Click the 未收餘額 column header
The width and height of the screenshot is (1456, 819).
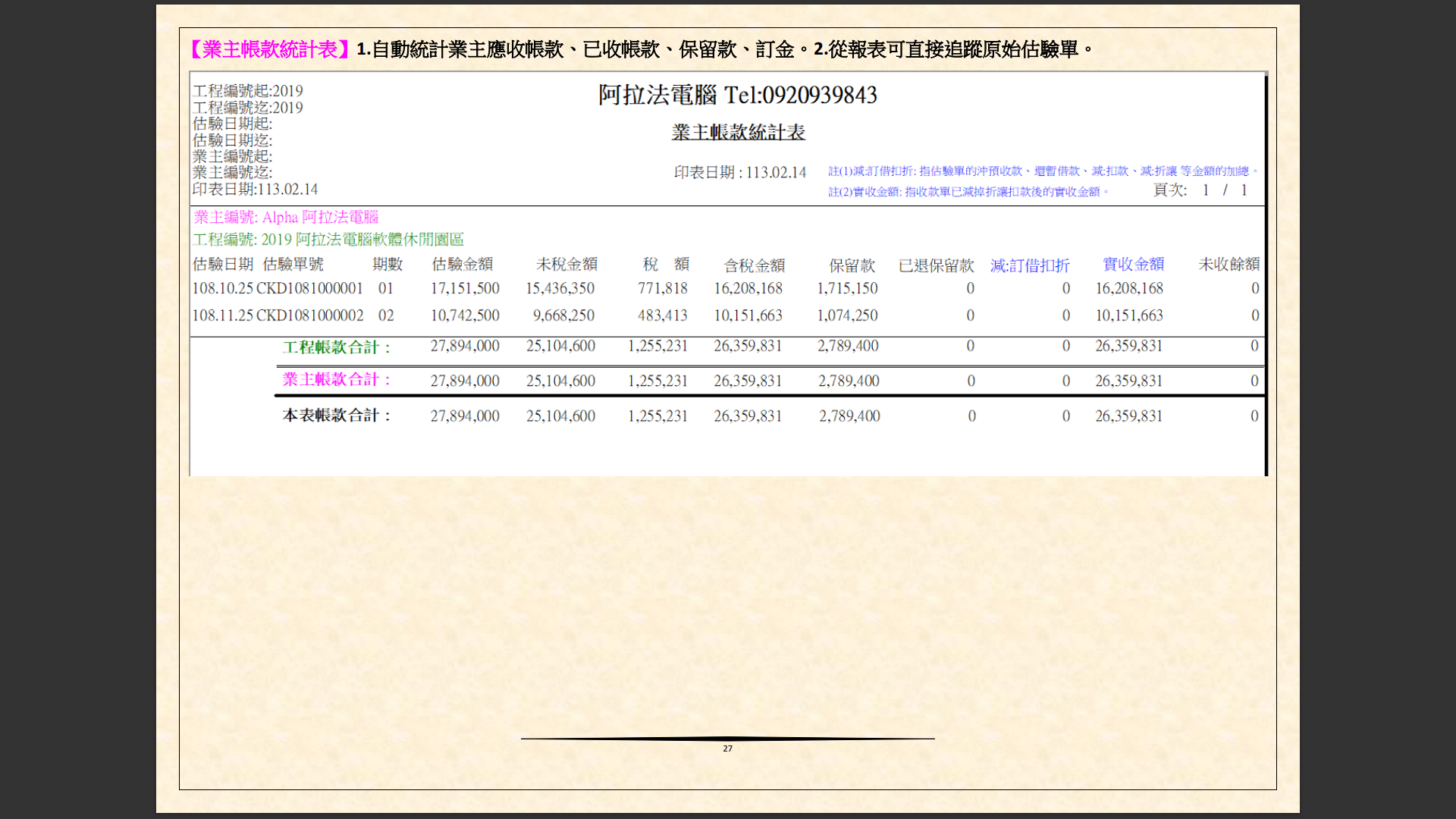coord(1228,265)
